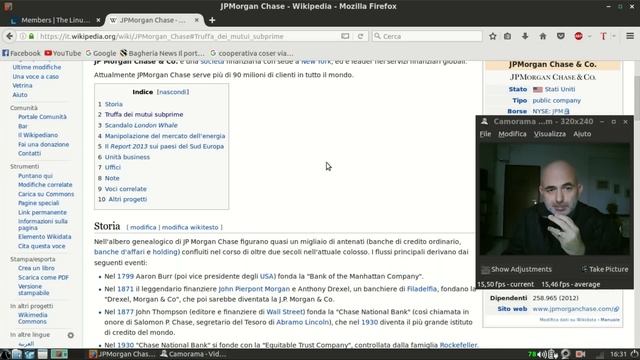640x360 pixels.
Task: Open the Firefox hamburger menu
Action: coord(630,36)
